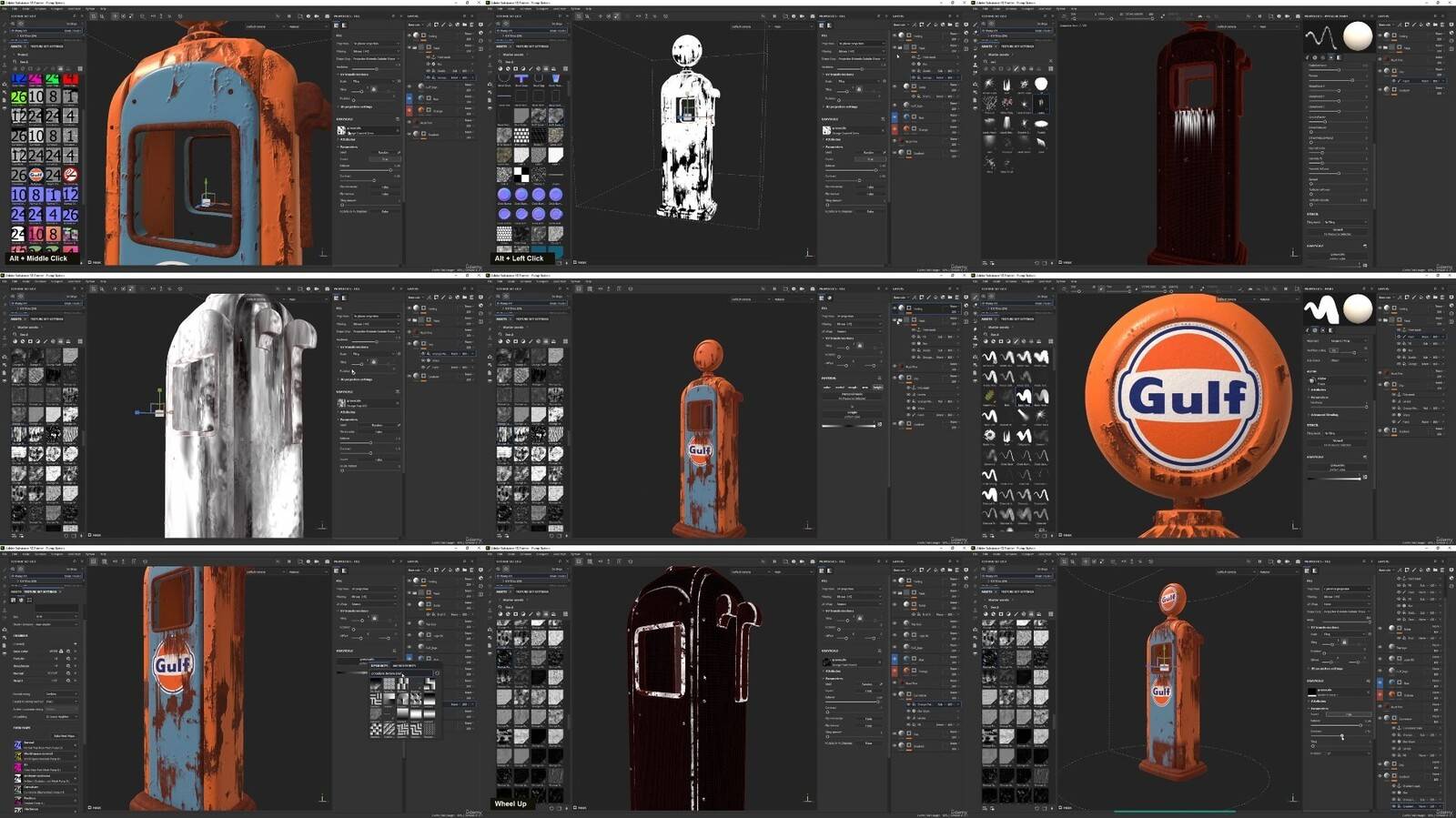1456x818 pixels.
Task: Click the add folder icon in the 'Alt + Middle Click' window's Layers panel
Action: 464,25
